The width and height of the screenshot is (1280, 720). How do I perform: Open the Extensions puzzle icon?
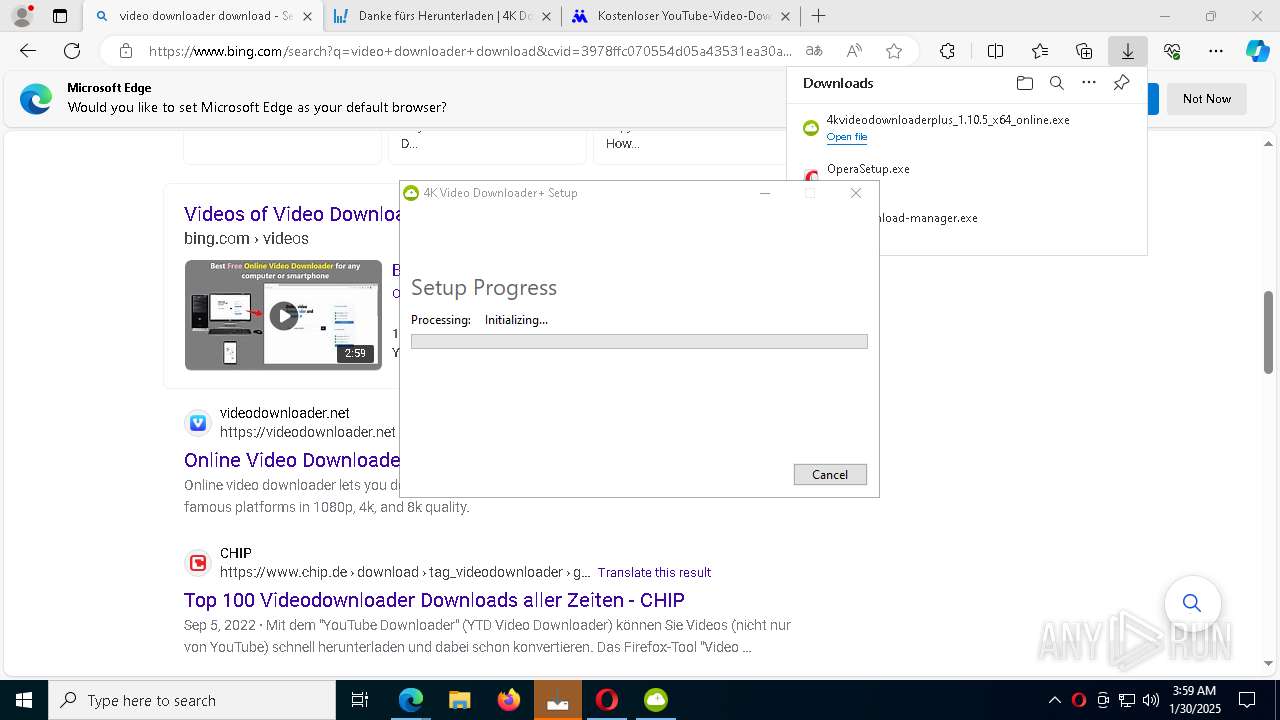click(947, 51)
